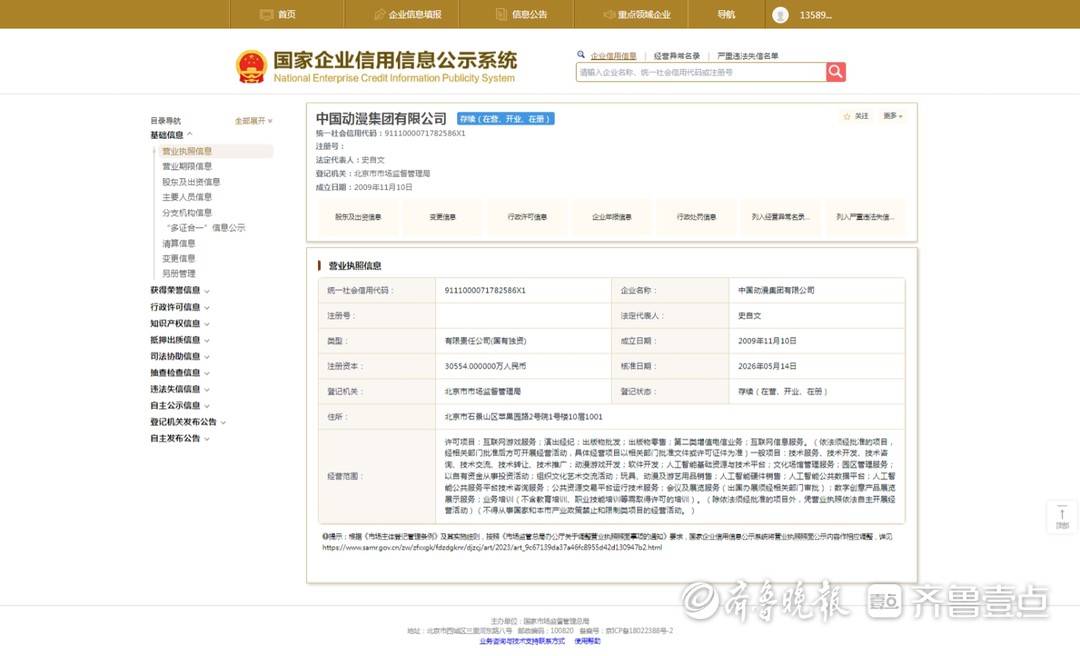Click the 信息公告 document icon

pos(501,14)
